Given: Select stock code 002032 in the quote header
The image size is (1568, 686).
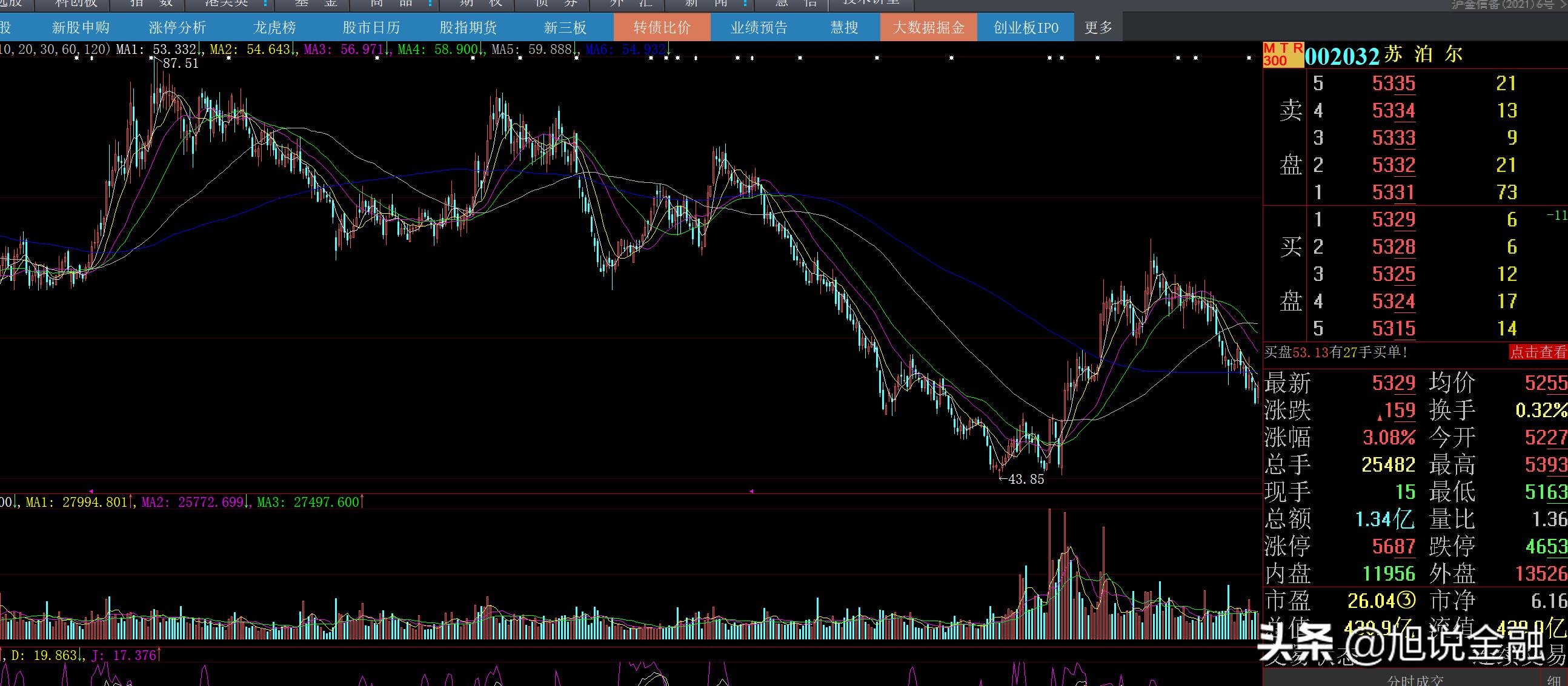Looking at the screenshot, I should pyautogui.click(x=1341, y=56).
